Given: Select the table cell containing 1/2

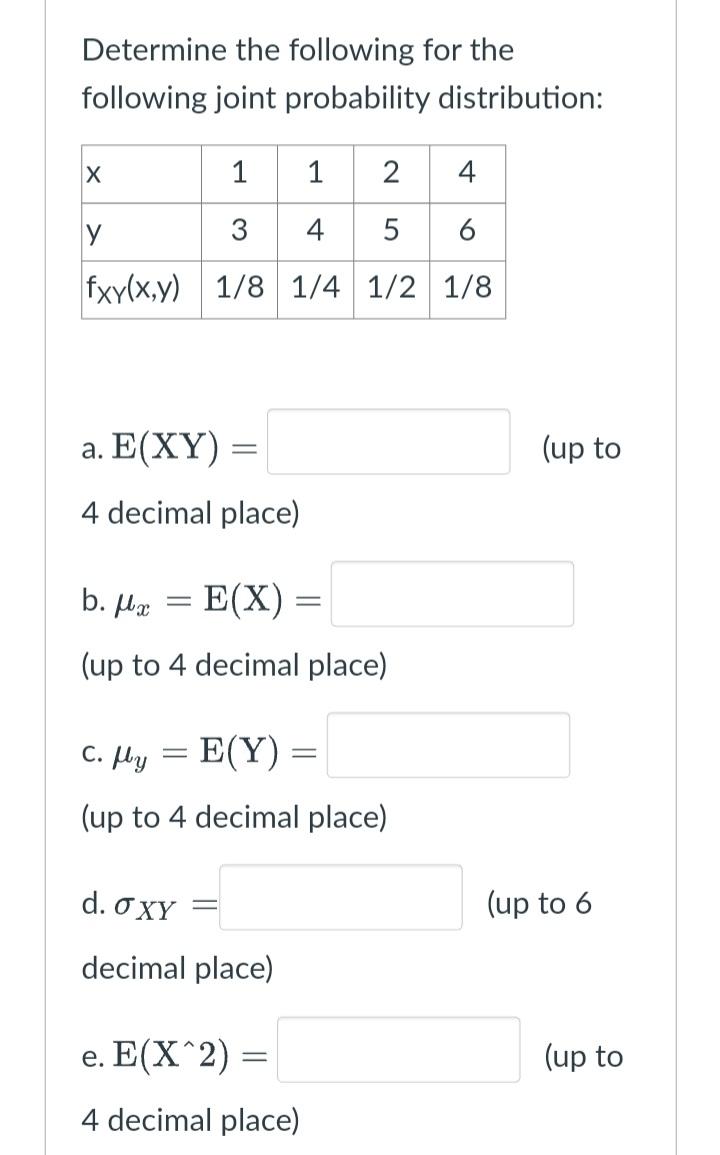Looking at the screenshot, I should (x=390, y=289).
